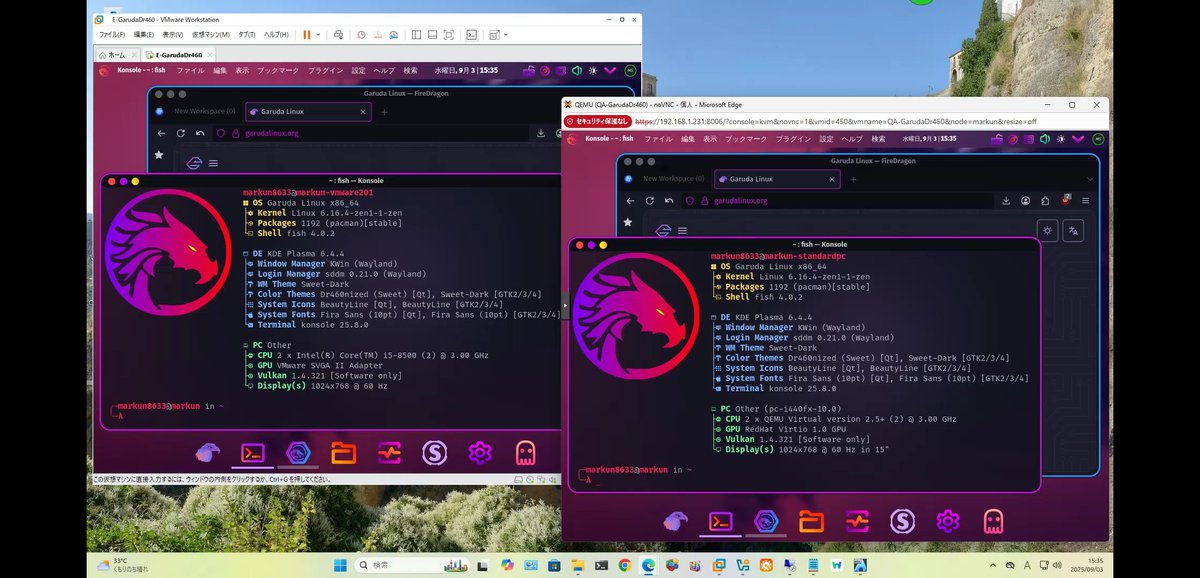
Task: Switch to the VMware ホーム tab
Action: [116, 54]
